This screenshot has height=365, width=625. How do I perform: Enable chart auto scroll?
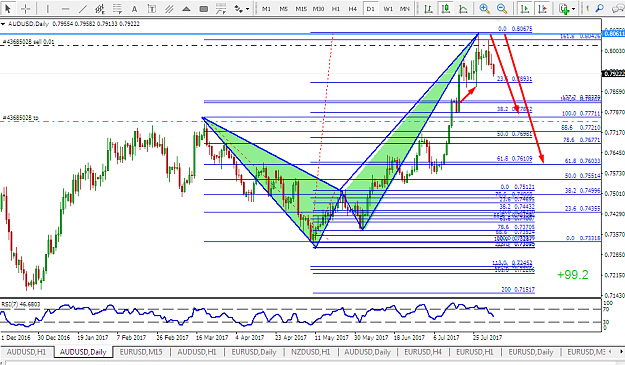click(x=525, y=8)
